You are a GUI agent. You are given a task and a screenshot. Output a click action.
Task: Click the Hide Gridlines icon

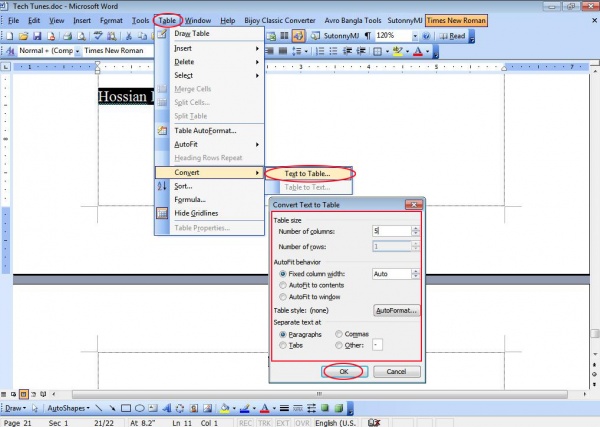point(163,213)
